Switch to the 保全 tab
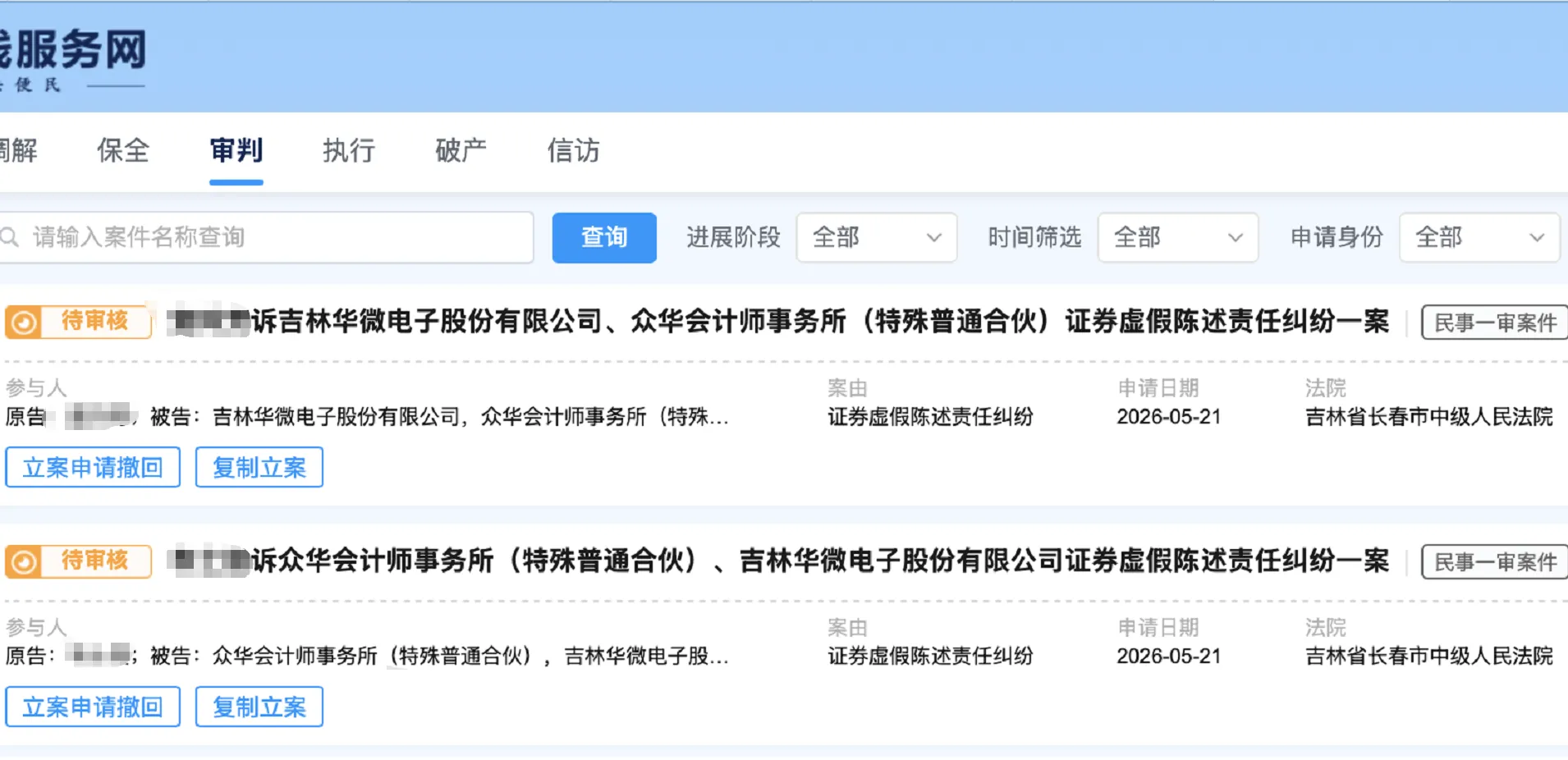This screenshot has height=760, width=1568. pyautogui.click(x=123, y=150)
